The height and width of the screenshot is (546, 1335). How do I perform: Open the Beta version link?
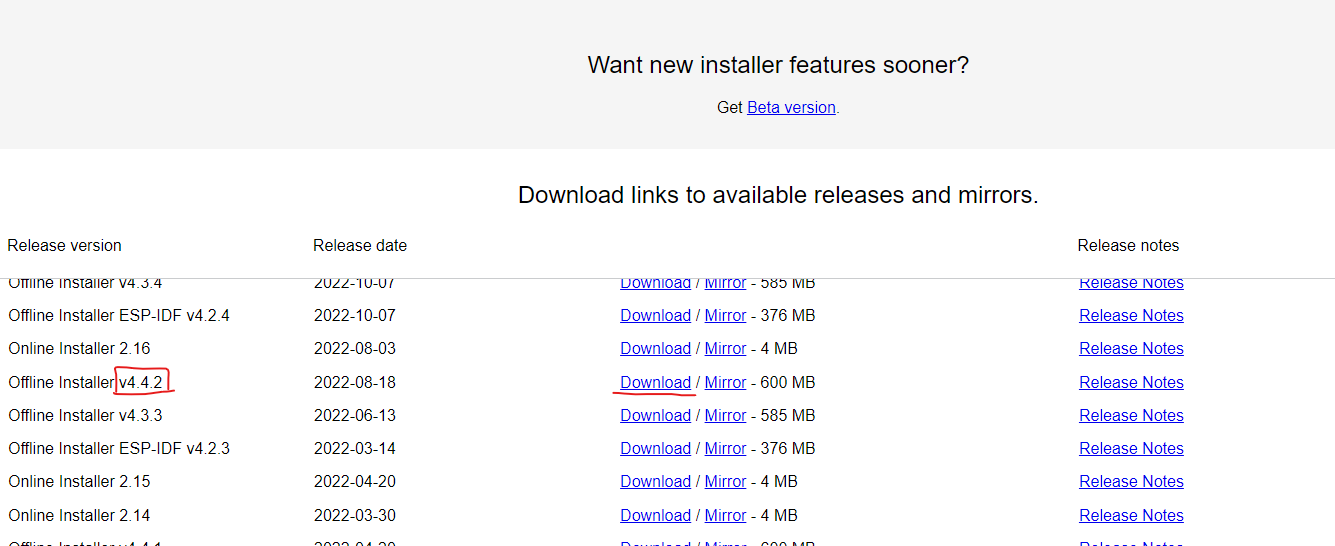pyautogui.click(x=791, y=107)
